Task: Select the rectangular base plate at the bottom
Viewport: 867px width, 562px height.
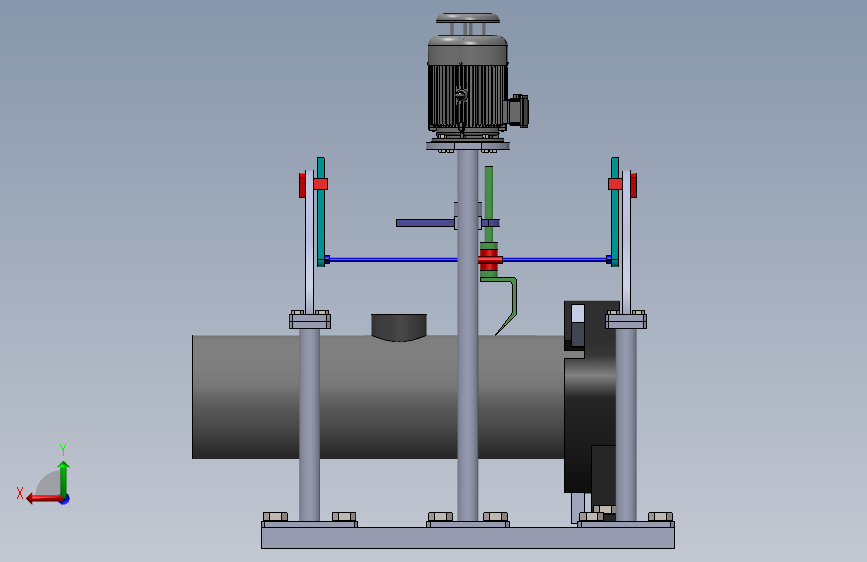Action: coord(468,538)
